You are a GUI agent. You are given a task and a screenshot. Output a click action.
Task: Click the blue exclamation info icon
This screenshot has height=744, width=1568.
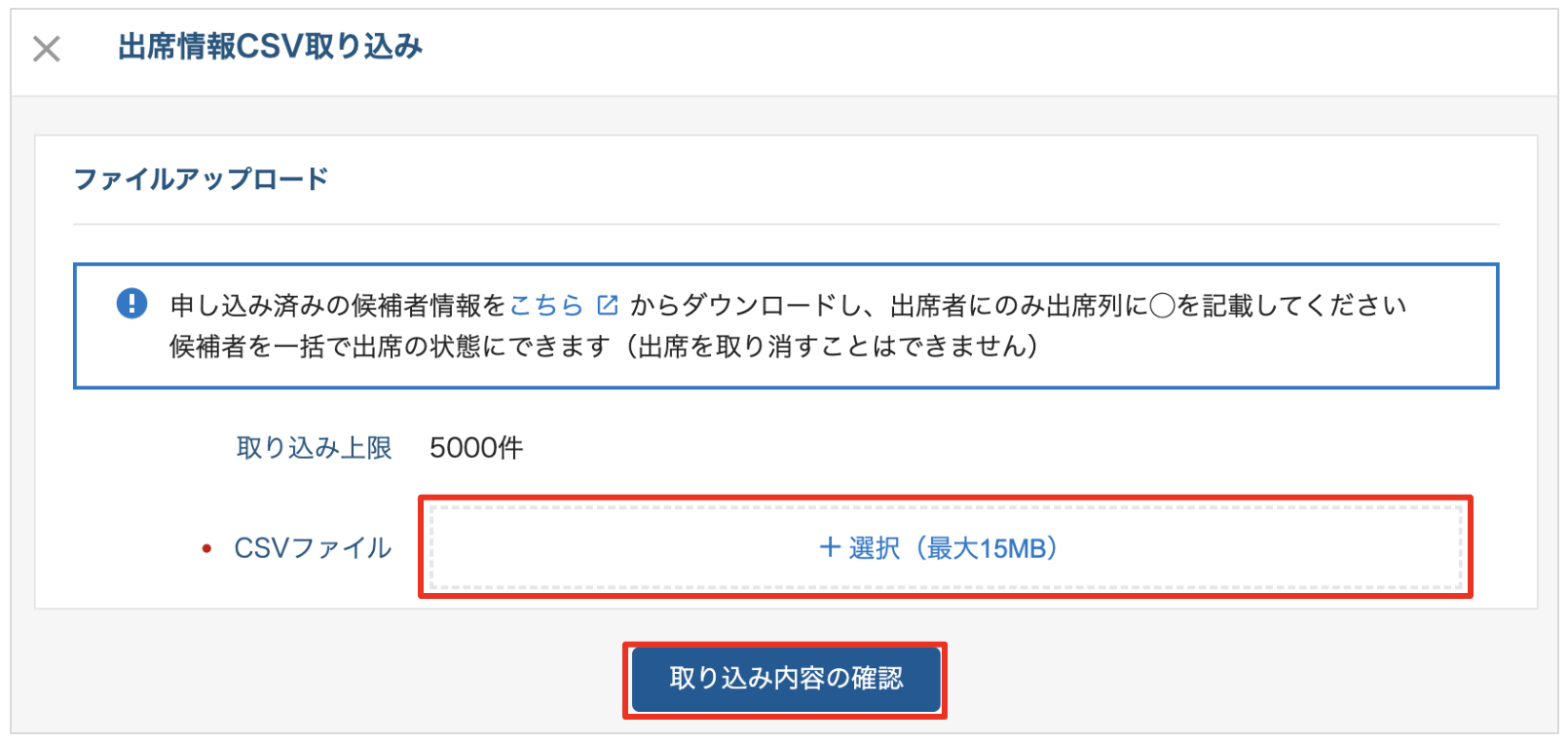131,304
